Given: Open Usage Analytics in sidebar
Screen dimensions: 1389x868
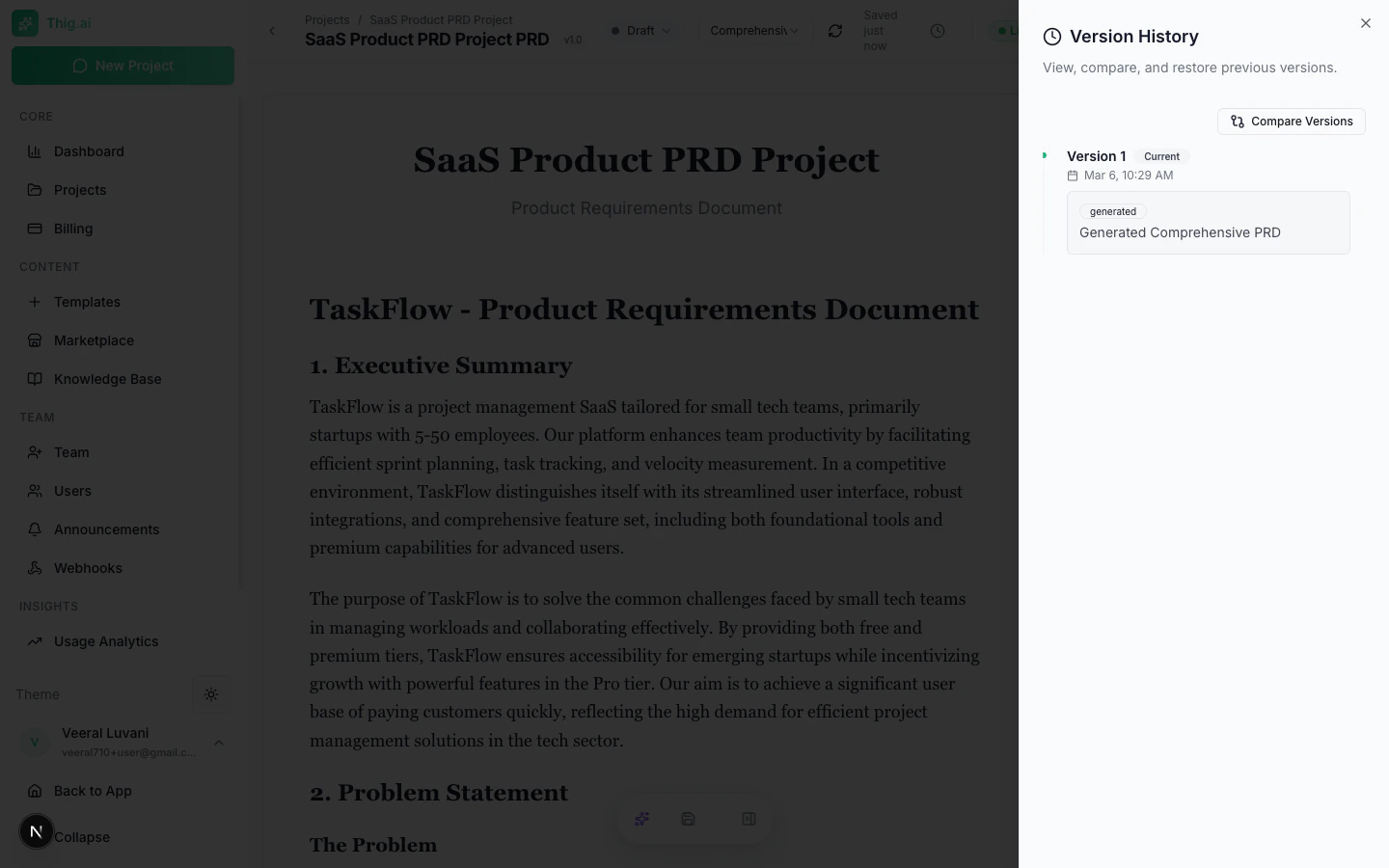Looking at the screenshot, I should 123,641.
